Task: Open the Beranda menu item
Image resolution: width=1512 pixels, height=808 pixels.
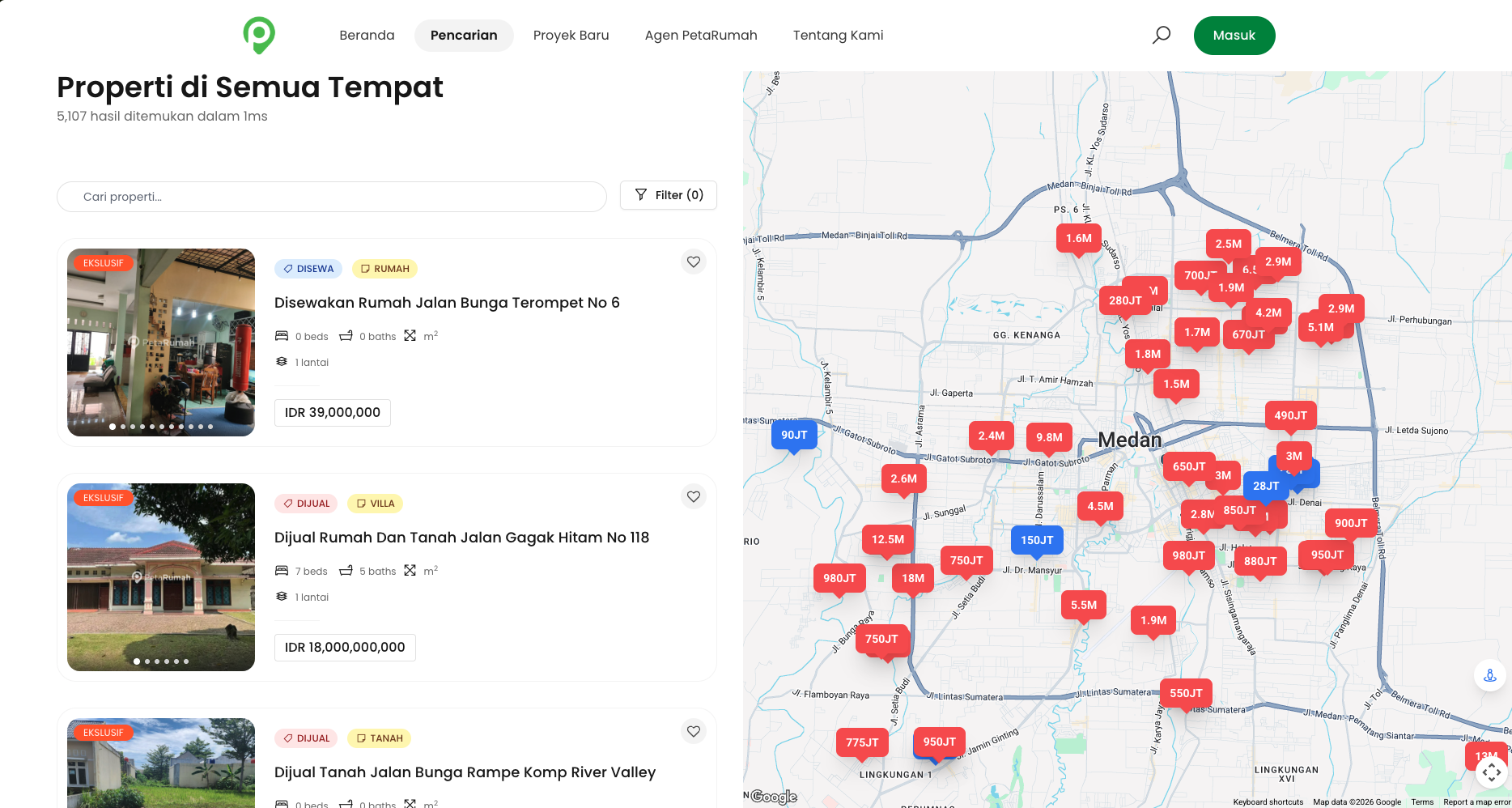Action: 367,35
